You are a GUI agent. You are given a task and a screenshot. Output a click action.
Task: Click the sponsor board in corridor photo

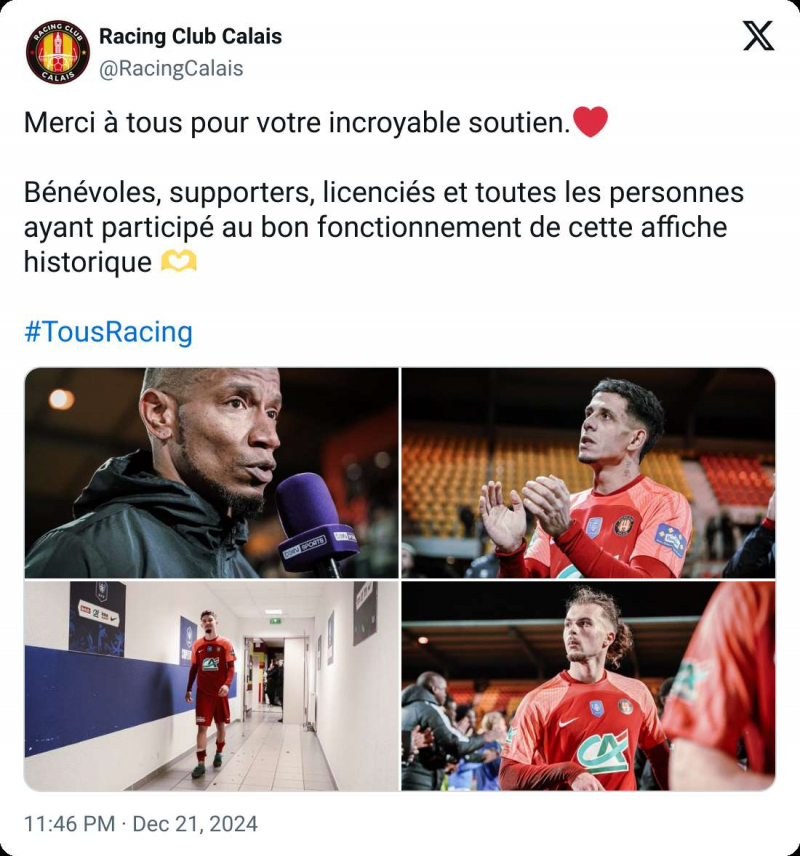pyautogui.click(x=97, y=618)
